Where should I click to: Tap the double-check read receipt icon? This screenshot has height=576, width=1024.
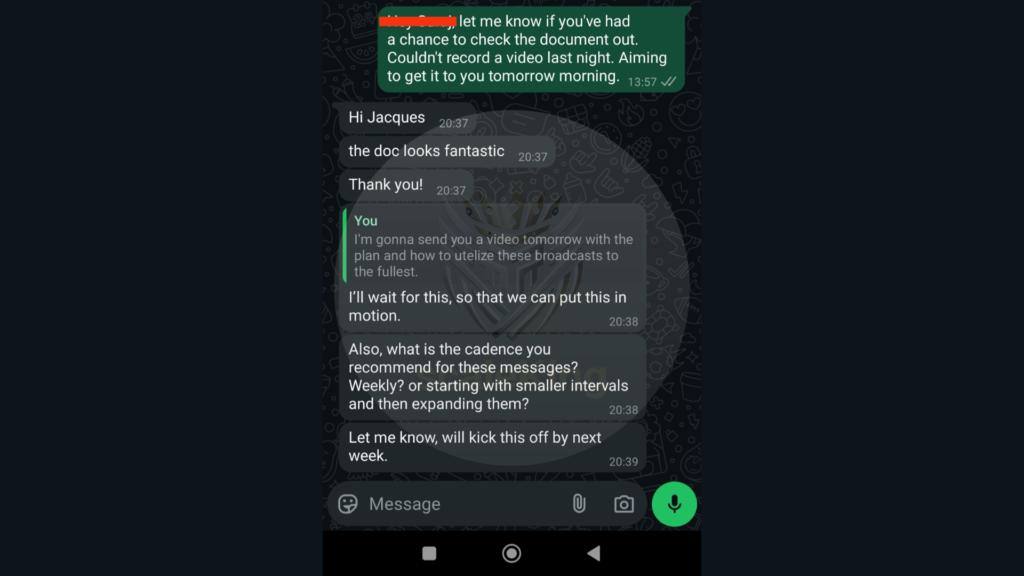point(668,82)
